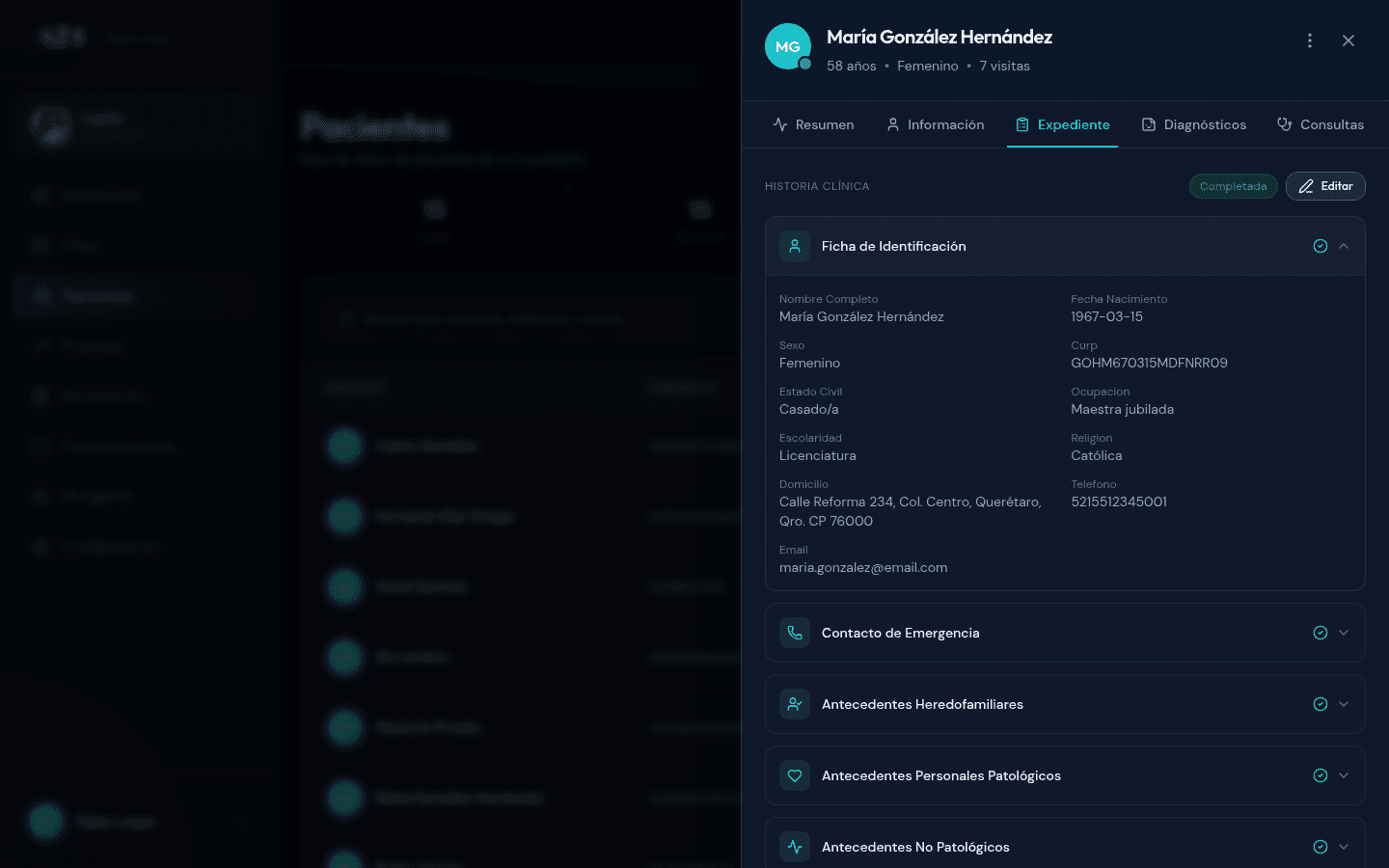
Task: Click the completed check on Contacto de Emergencia
Action: tap(1321, 633)
